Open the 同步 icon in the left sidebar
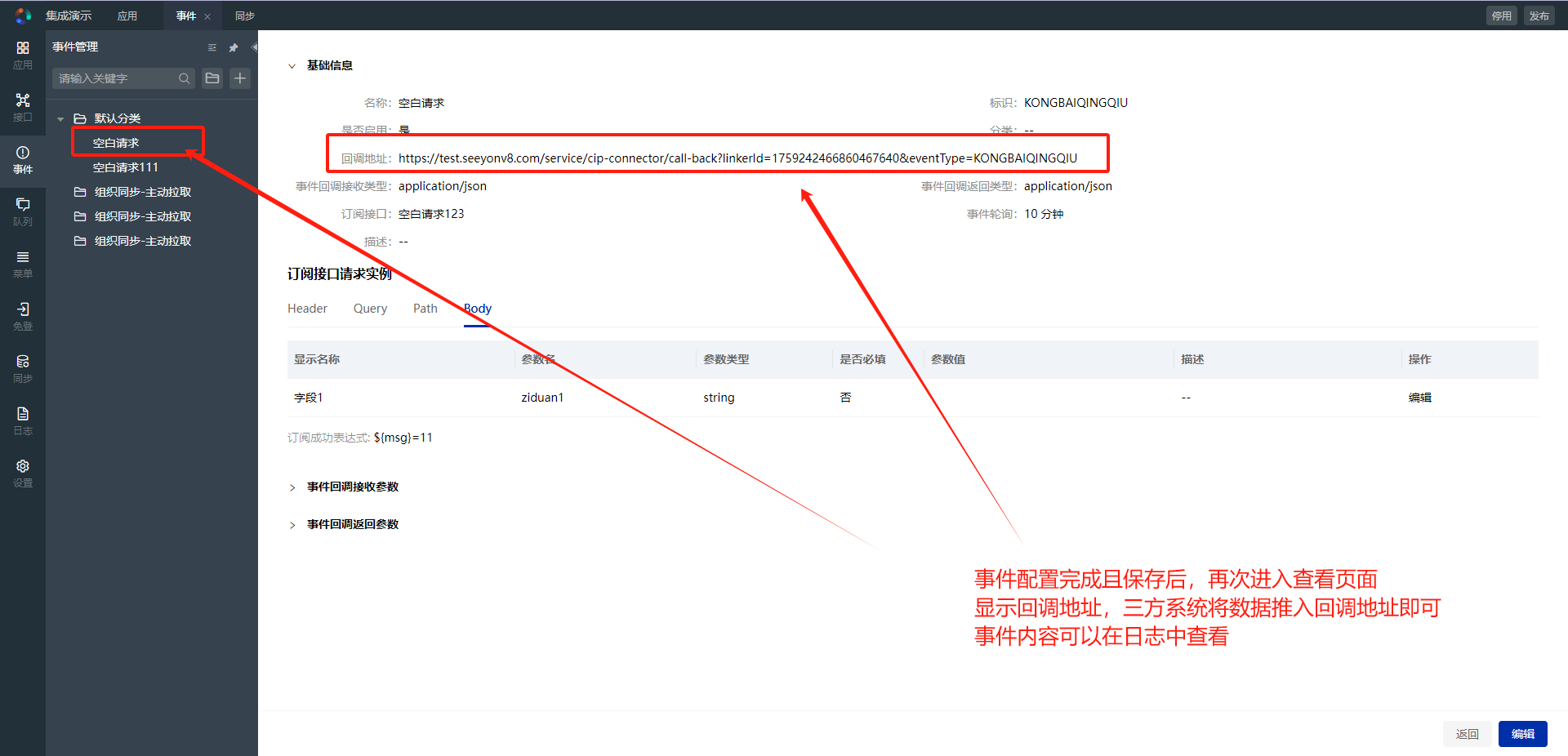 coord(23,368)
